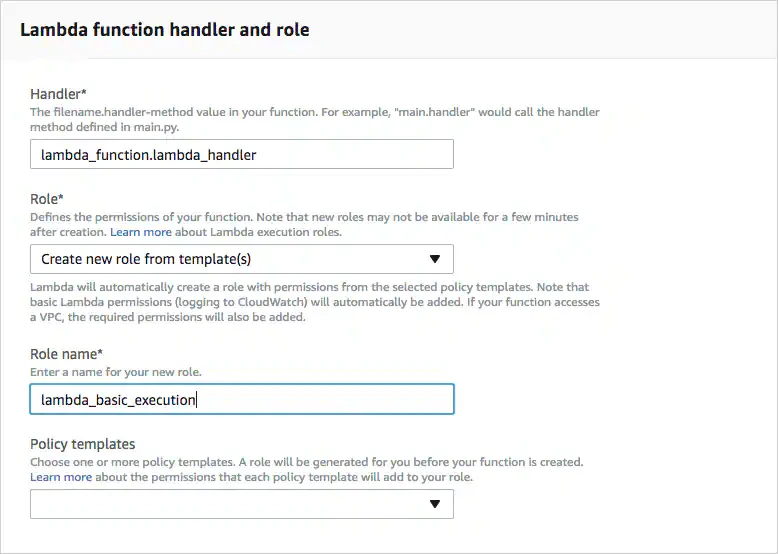Image resolution: width=778 pixels, height=554 pixels.
Task: Click the 'Choose one or more policy templates' text
Action: tap(306, 462)
